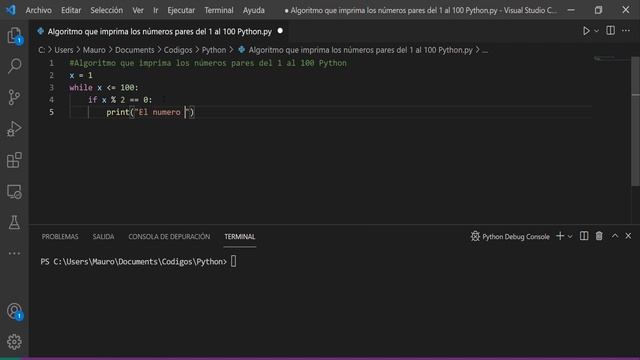Open the Explorer view in activity bar
640x360 pixels.
(x=14, y=36)
